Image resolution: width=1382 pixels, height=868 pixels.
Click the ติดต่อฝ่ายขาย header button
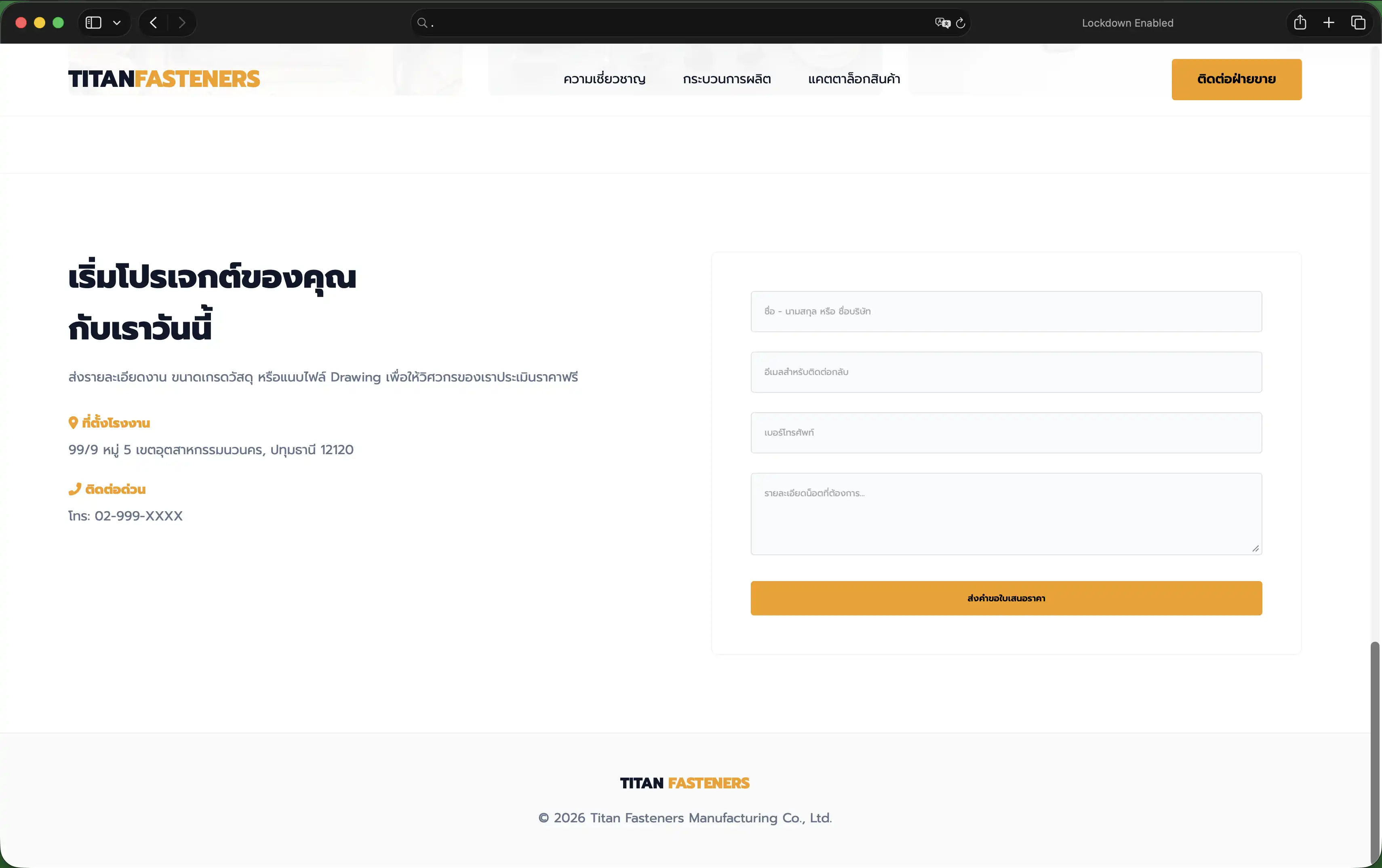(1236, 79)
